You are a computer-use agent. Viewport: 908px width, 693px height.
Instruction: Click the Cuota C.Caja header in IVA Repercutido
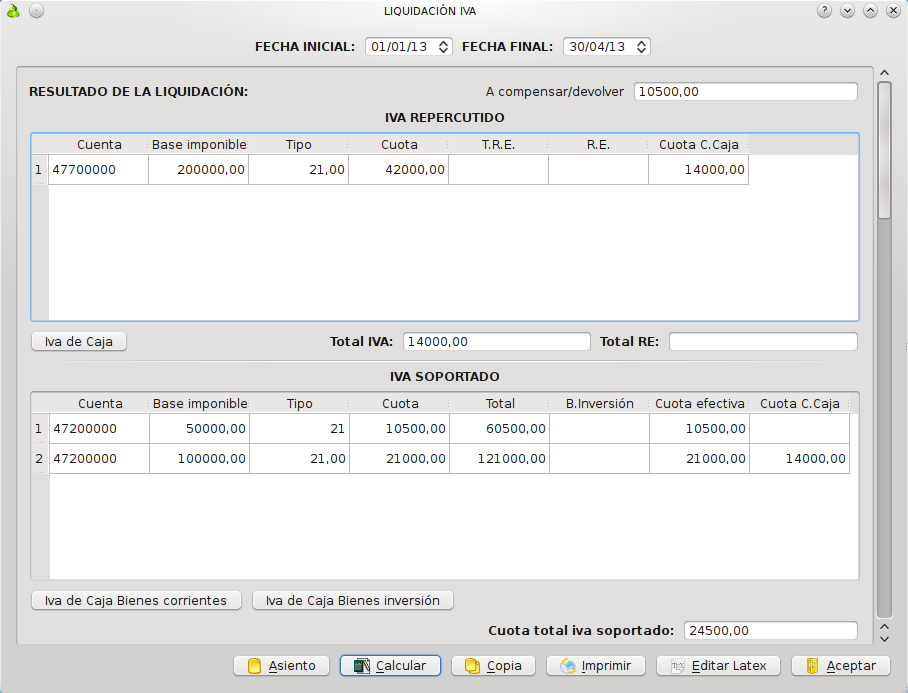698,145
